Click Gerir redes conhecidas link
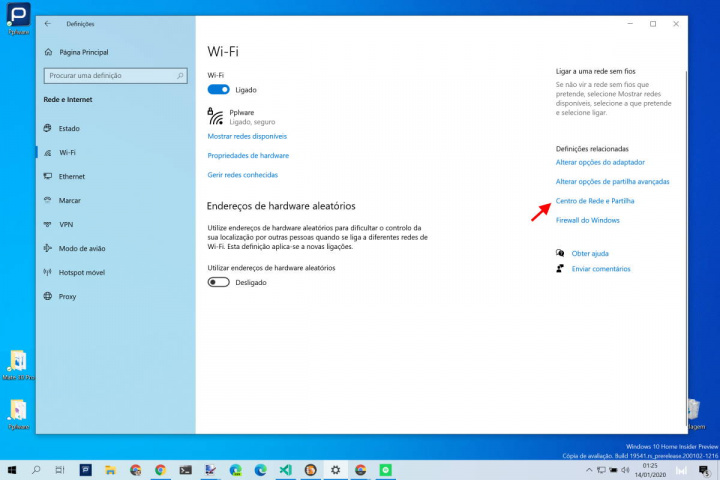This screenshot has height=480, width=720. pos(242,175)
